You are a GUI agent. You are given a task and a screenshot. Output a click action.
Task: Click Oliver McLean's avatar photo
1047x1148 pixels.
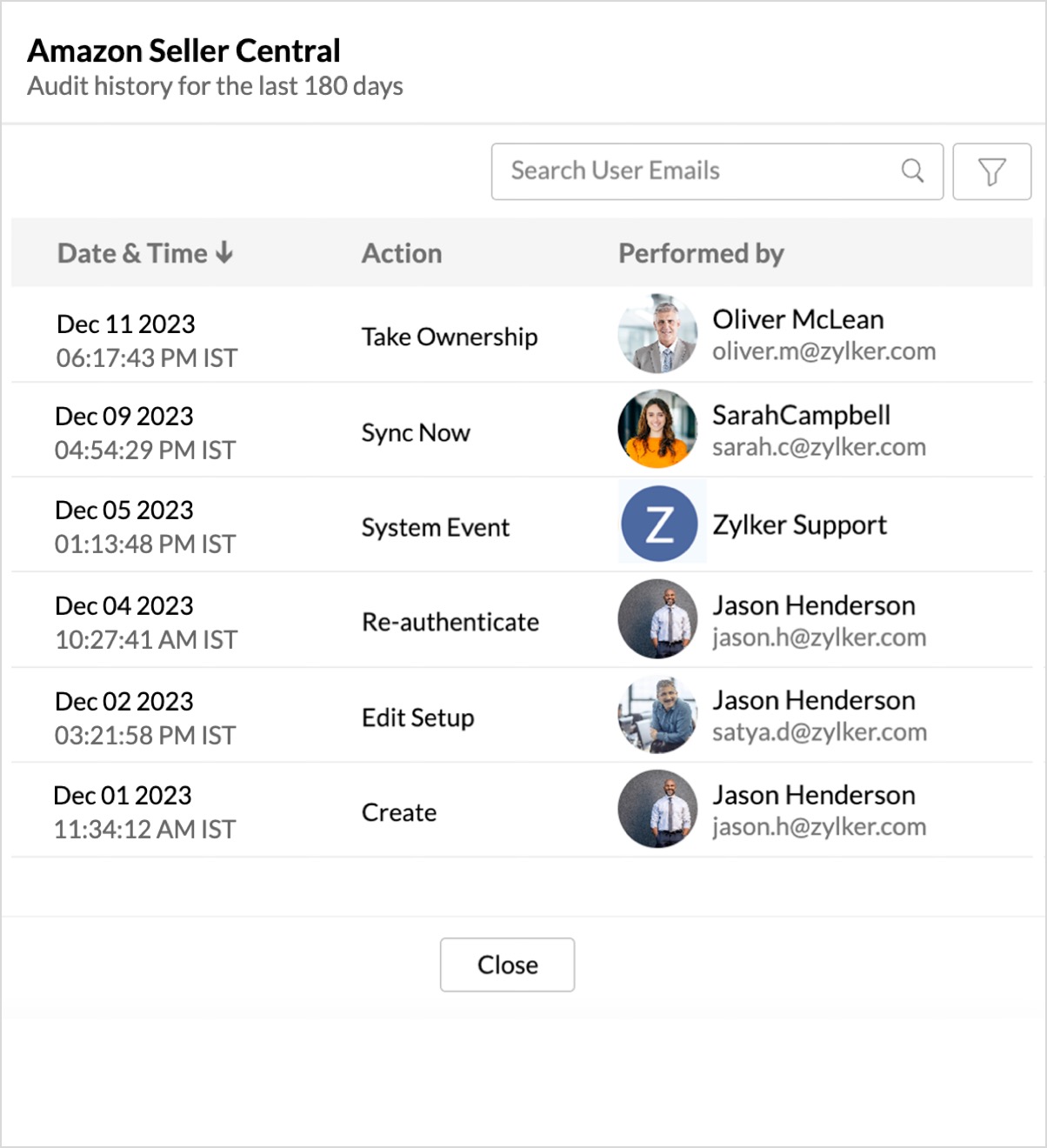657,334
